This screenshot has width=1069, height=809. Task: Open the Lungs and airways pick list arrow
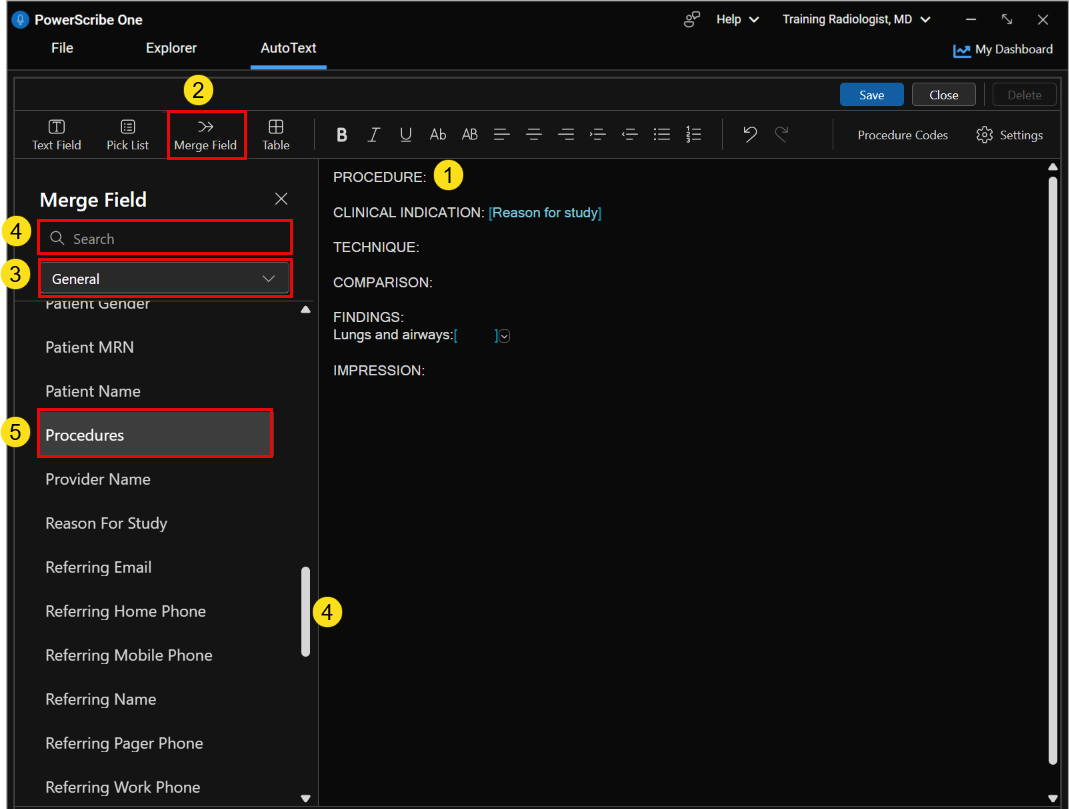[504, 335]
